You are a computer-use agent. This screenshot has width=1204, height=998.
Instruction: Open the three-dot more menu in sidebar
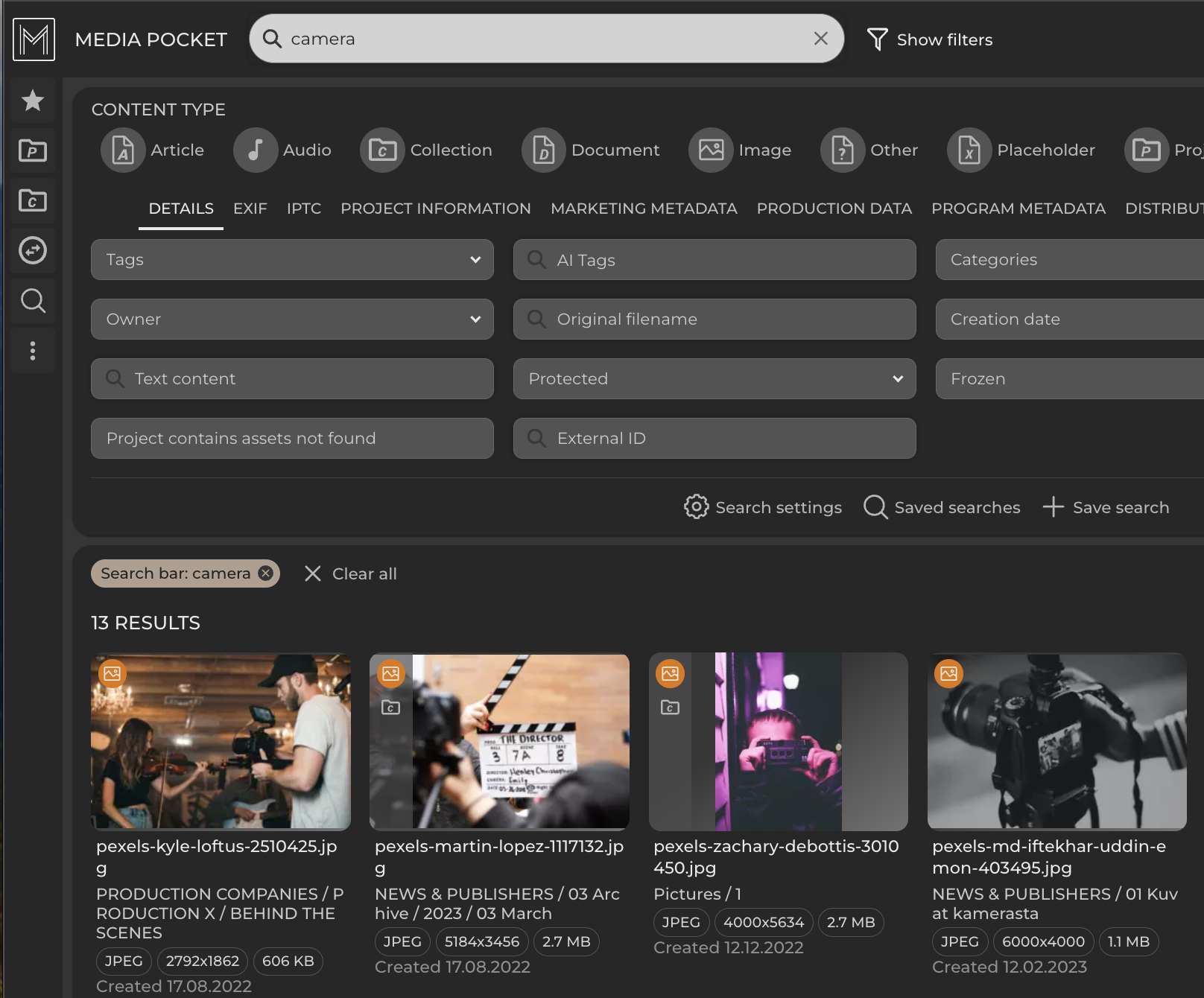click(33, 351)
